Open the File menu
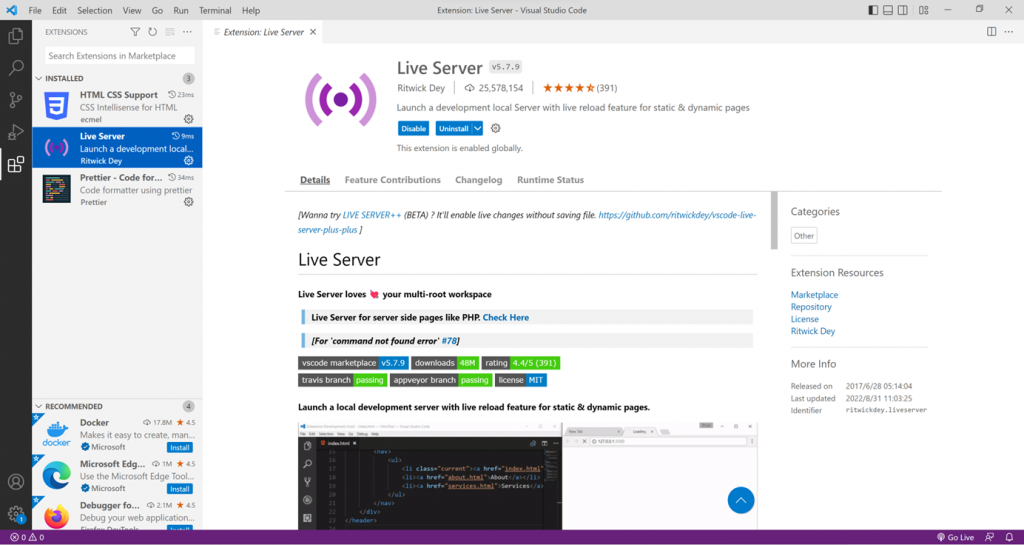The width and height of the screenshot is (1024, 545). [x=35, y=10]
